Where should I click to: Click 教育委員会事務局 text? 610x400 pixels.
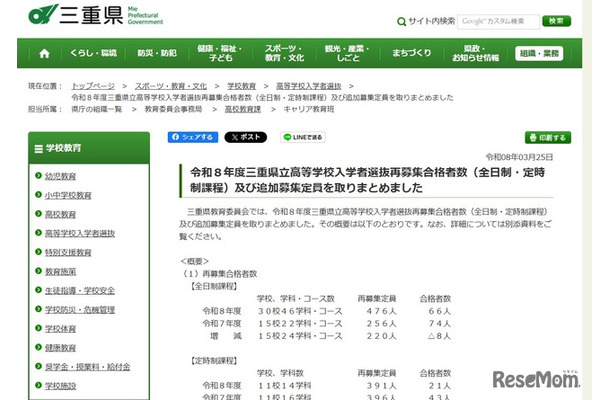[174, 109]
